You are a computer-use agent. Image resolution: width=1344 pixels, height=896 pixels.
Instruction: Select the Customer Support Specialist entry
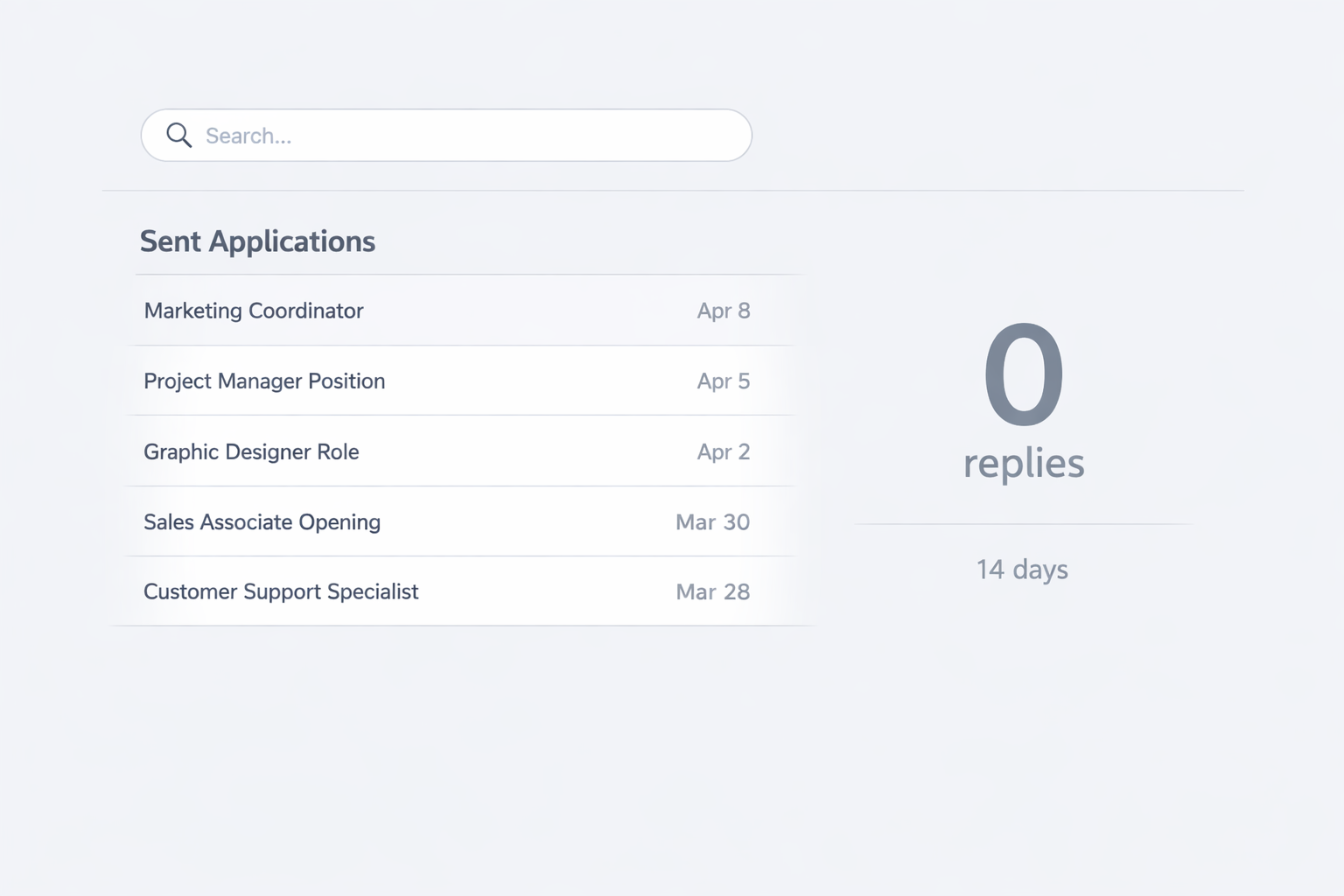tap(281, 591)
